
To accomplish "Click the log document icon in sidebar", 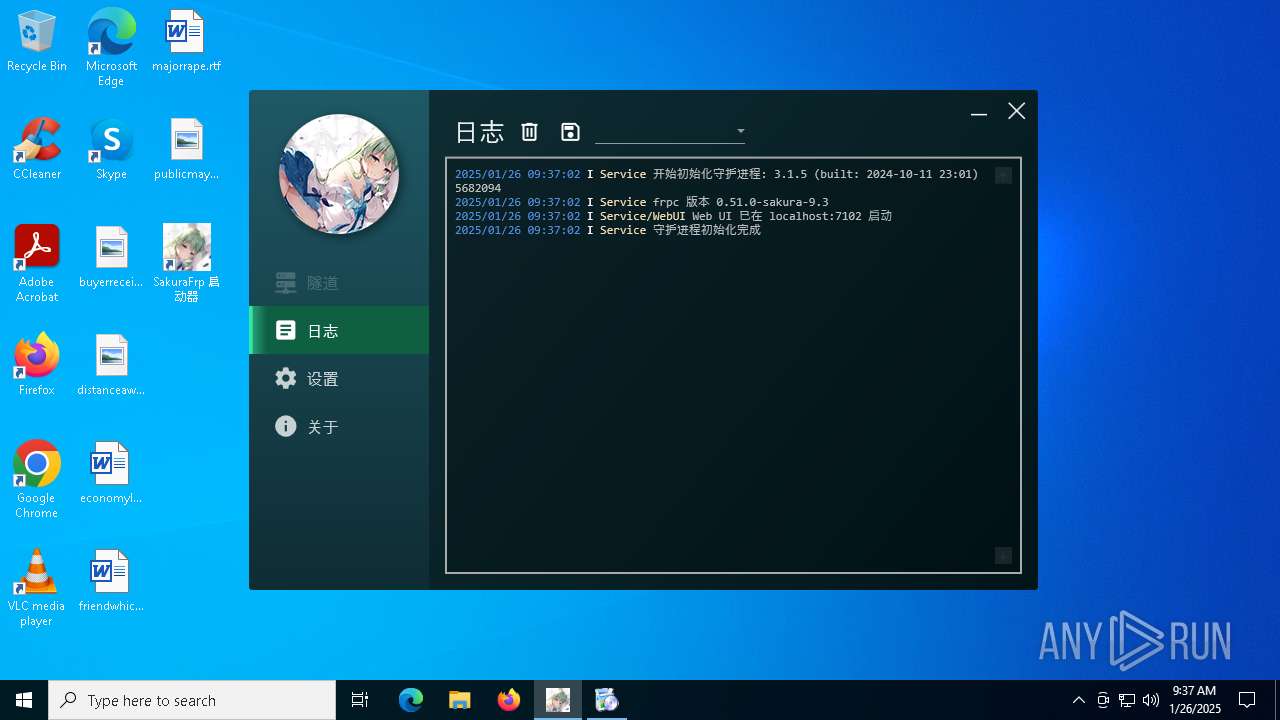I will [286, 330].
